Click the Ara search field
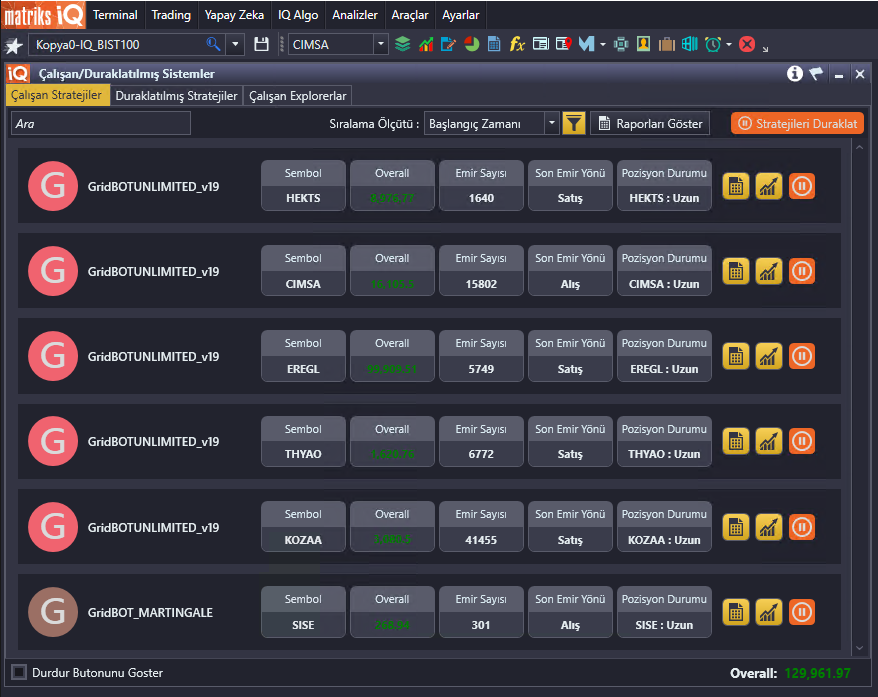The image size is (878, 697). 101,123
